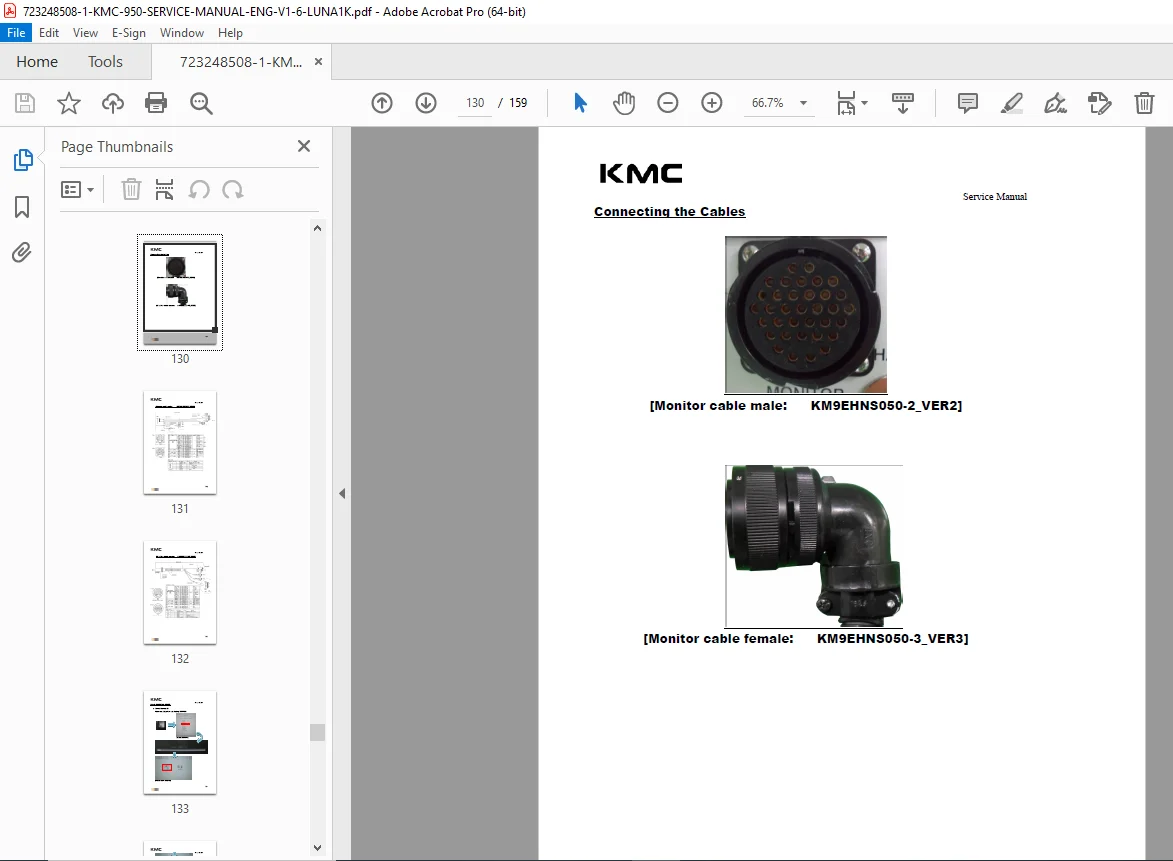Click the Service Manual header text
1173x861 pixels.
995,197
